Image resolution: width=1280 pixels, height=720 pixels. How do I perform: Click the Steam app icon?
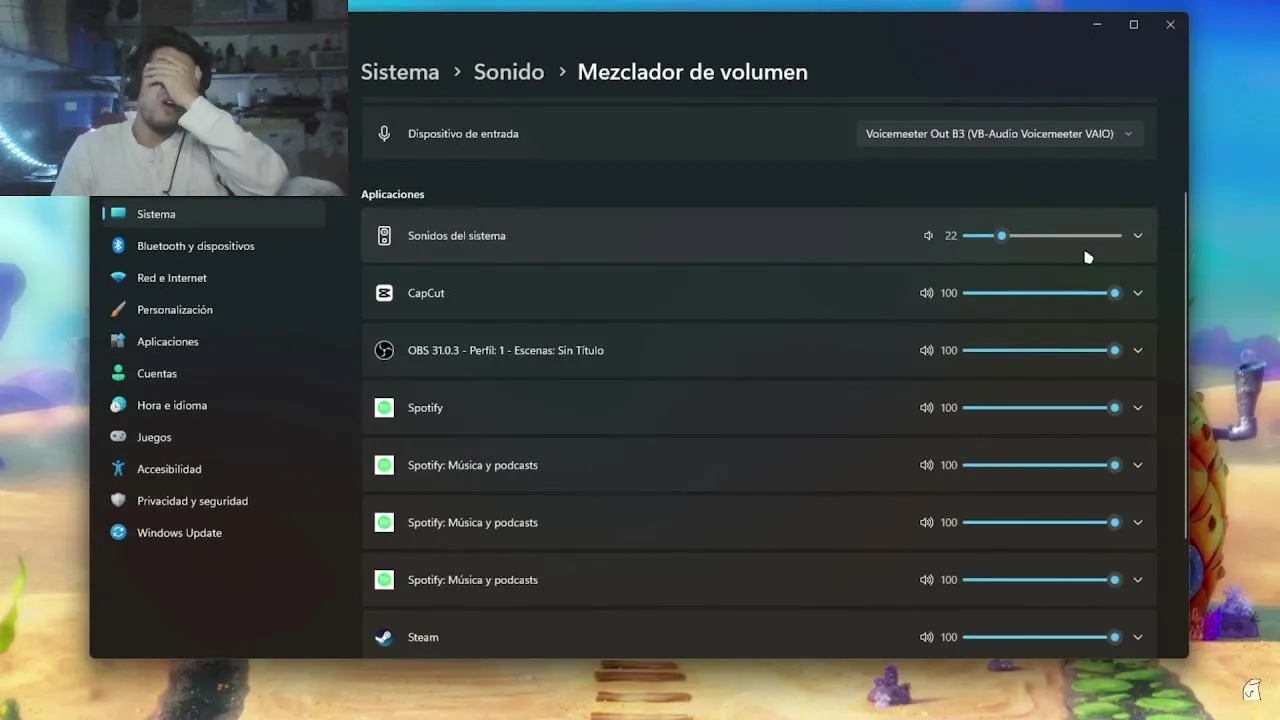tap(384, 637)
